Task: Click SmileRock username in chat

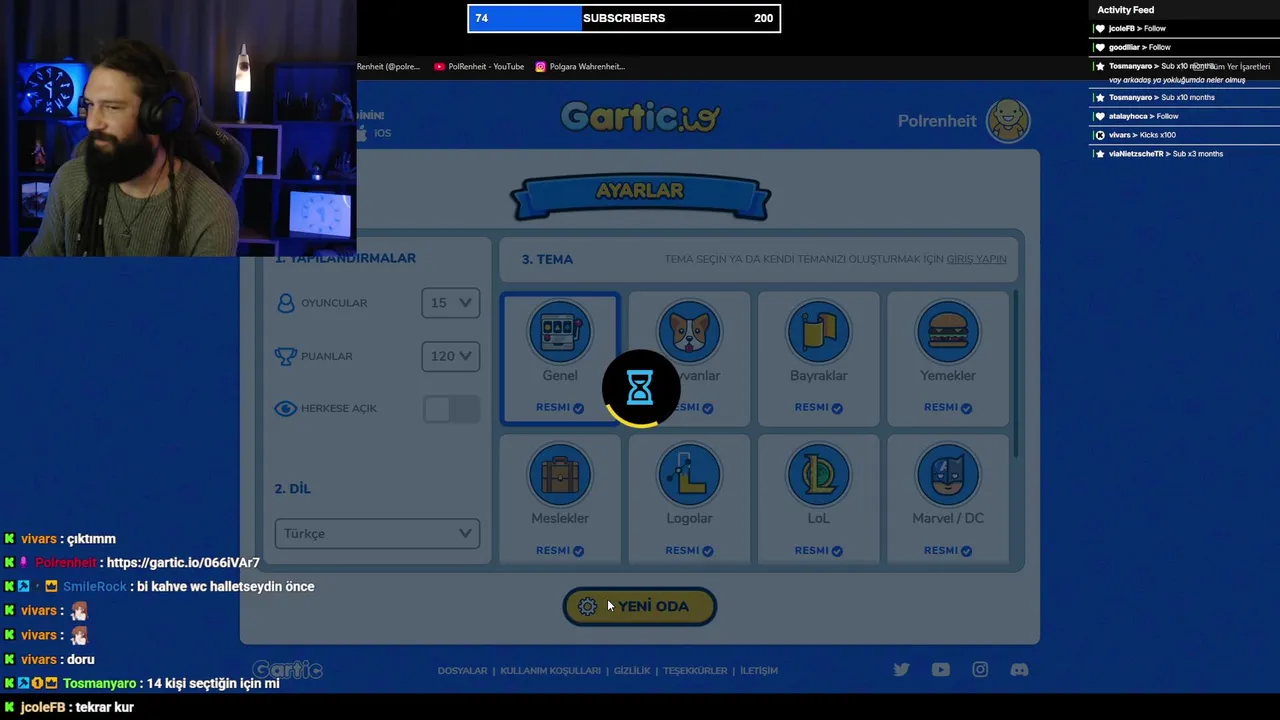Action: click(x=95, y=587)
